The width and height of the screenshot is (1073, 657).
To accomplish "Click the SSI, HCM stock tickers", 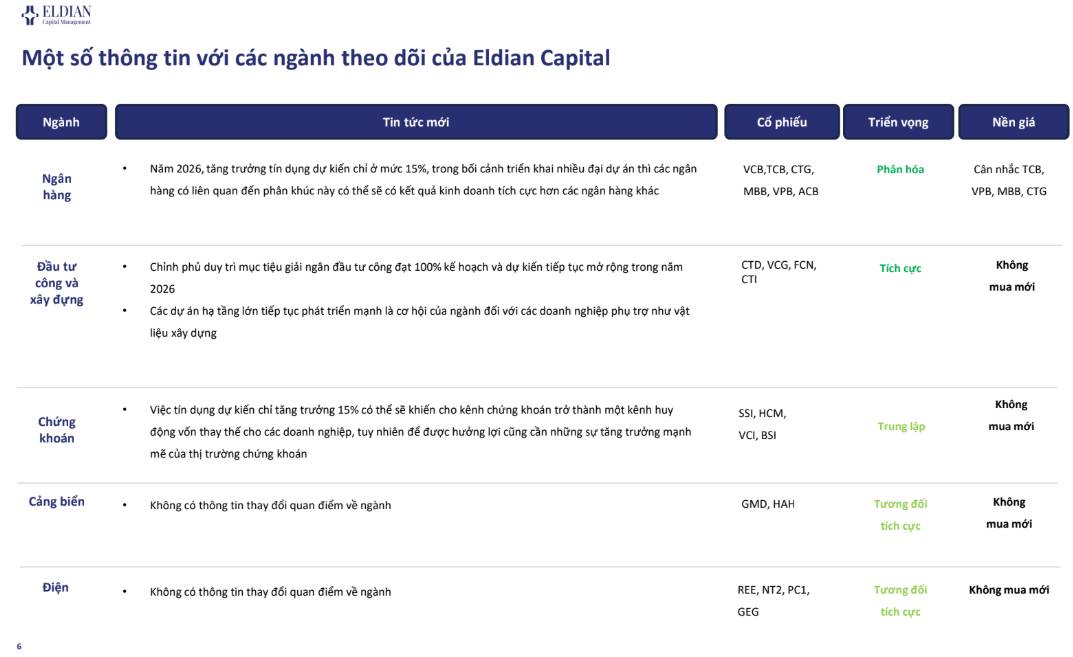I will [x=762, y=413].
